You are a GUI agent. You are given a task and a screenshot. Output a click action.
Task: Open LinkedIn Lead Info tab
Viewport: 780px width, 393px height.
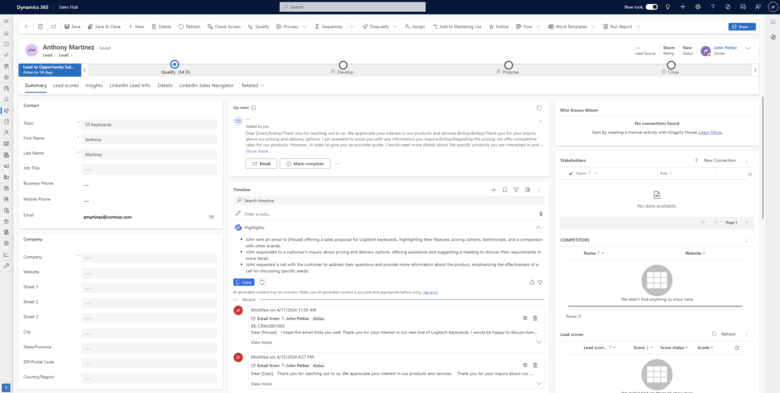(130, 86)
